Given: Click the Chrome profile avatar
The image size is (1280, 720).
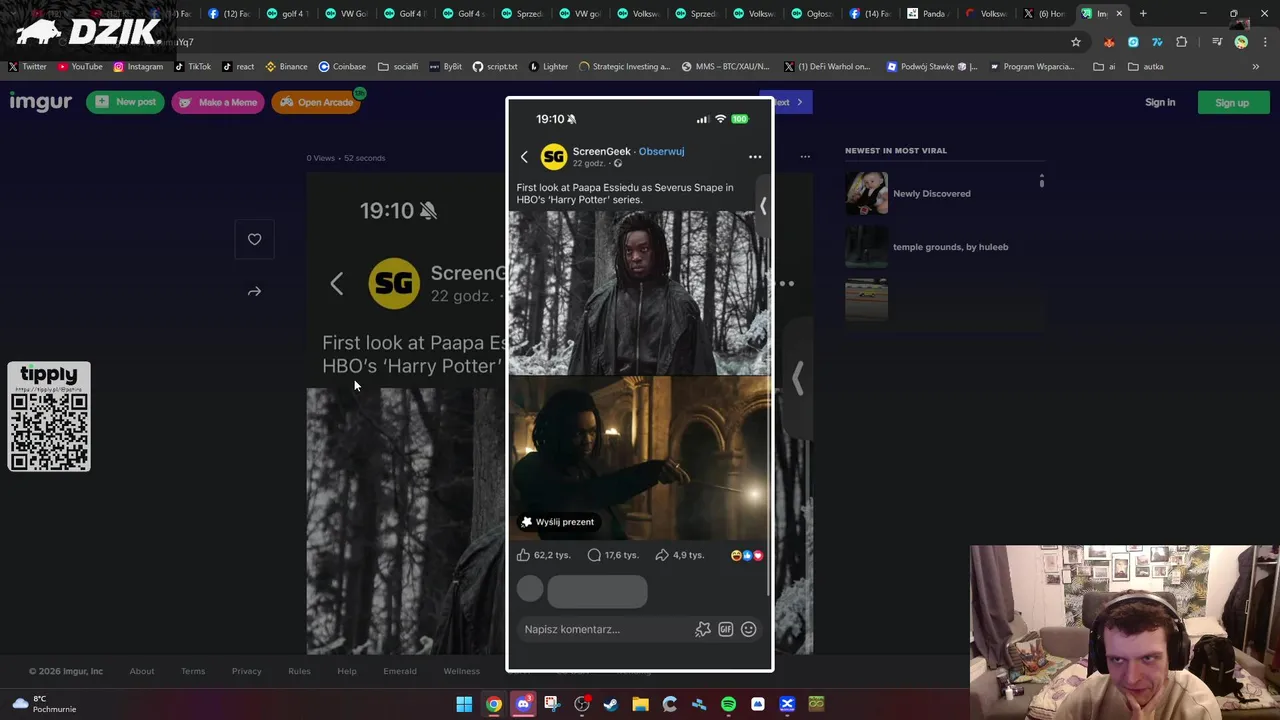Looking at the screenshot, I should pyautogui.click(x=1241, y=42).
